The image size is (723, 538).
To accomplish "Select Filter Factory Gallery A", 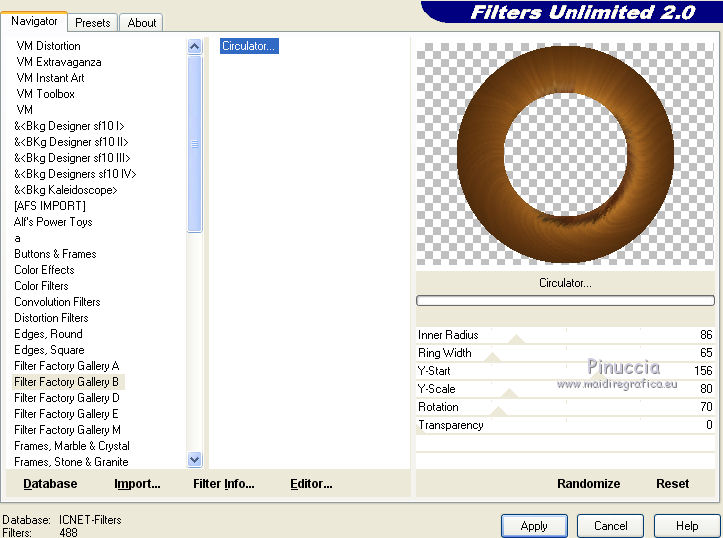I will tap(67, 366).
